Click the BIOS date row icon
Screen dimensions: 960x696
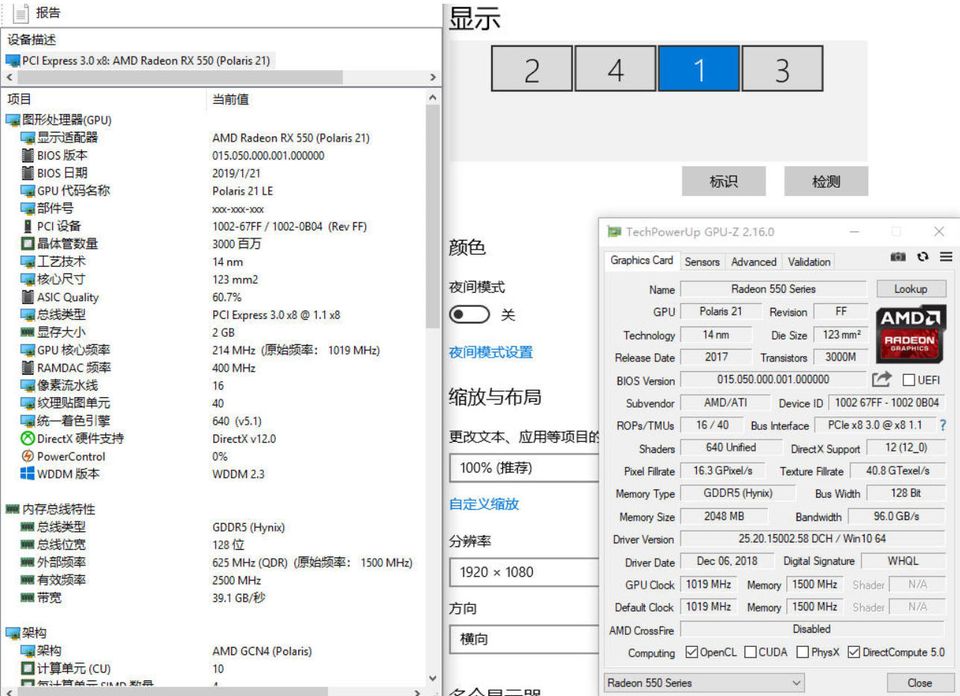click(28, 173)
